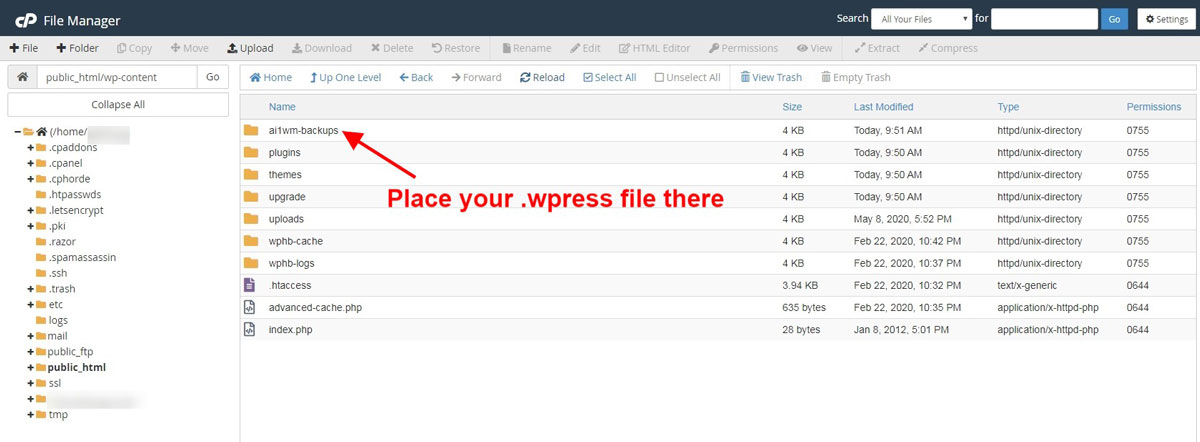
Task: Open View Trash
Action: [x=771, y=77]
